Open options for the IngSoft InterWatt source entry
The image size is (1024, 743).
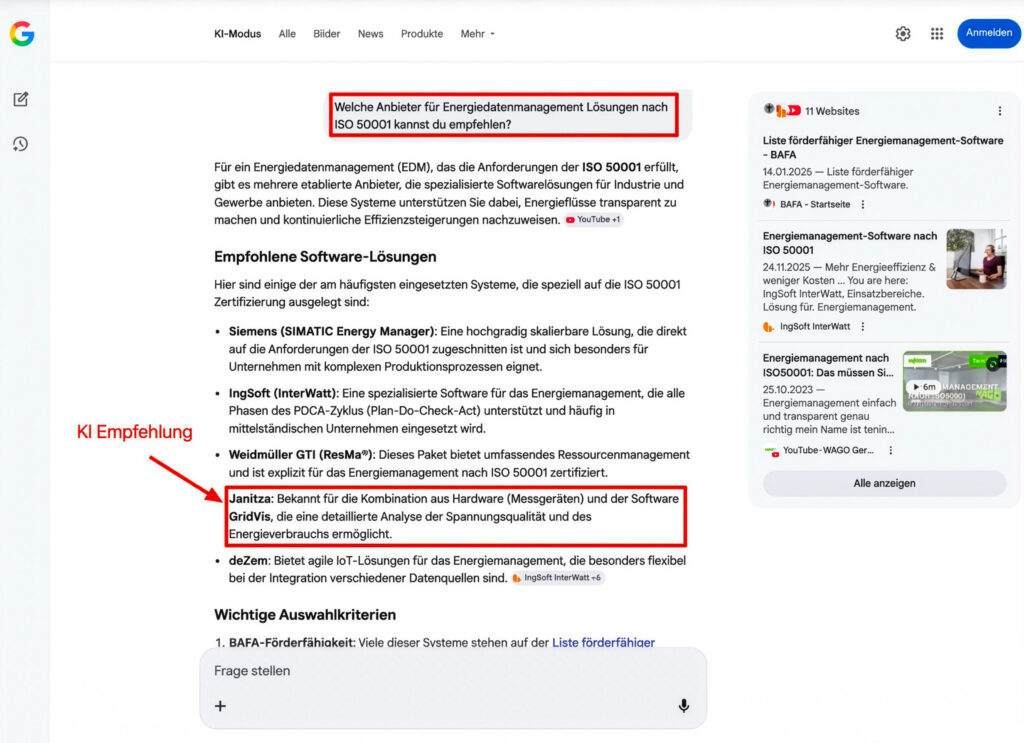tap(863, 326)
